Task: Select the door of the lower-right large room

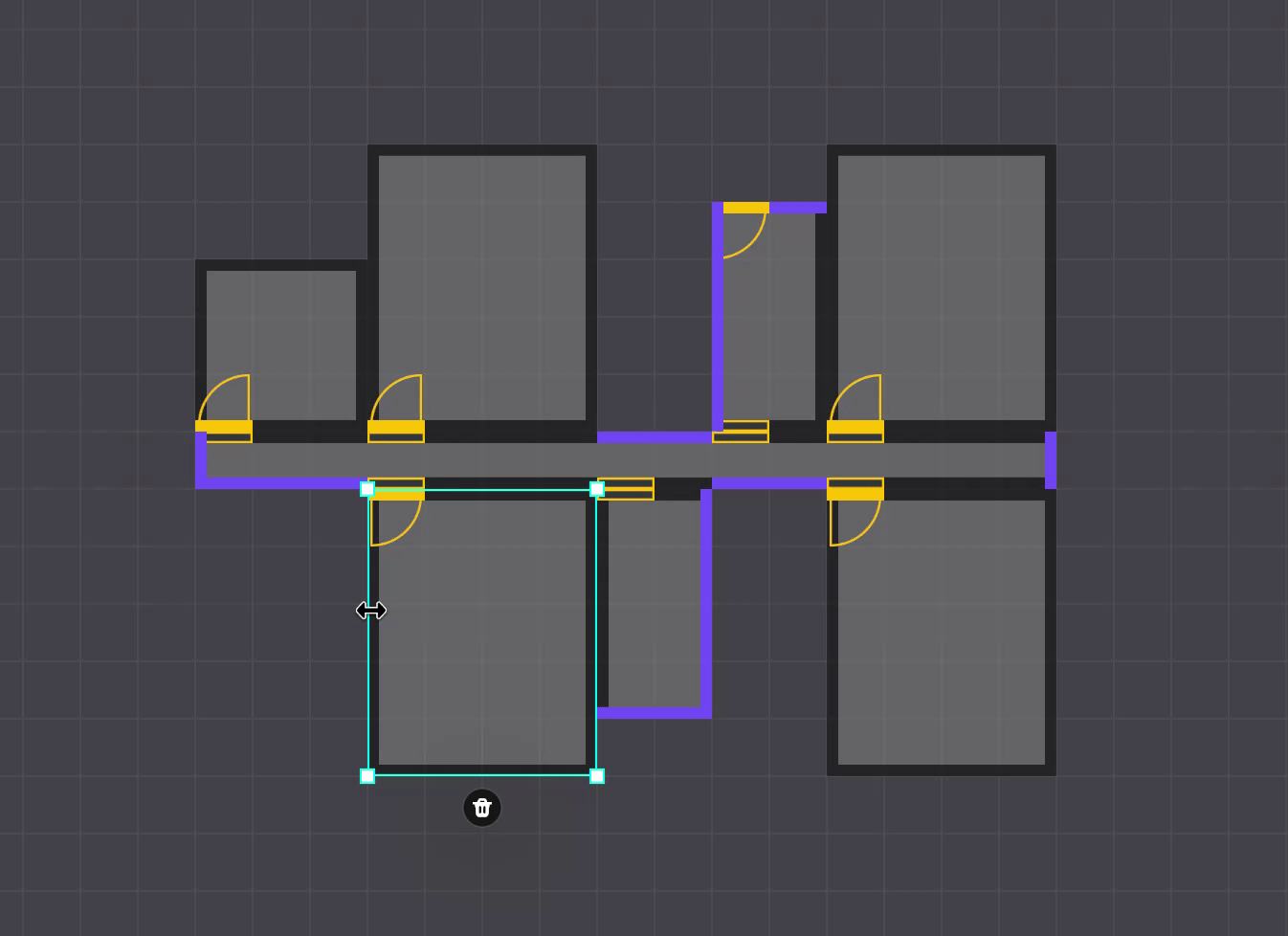Action: 855,494
